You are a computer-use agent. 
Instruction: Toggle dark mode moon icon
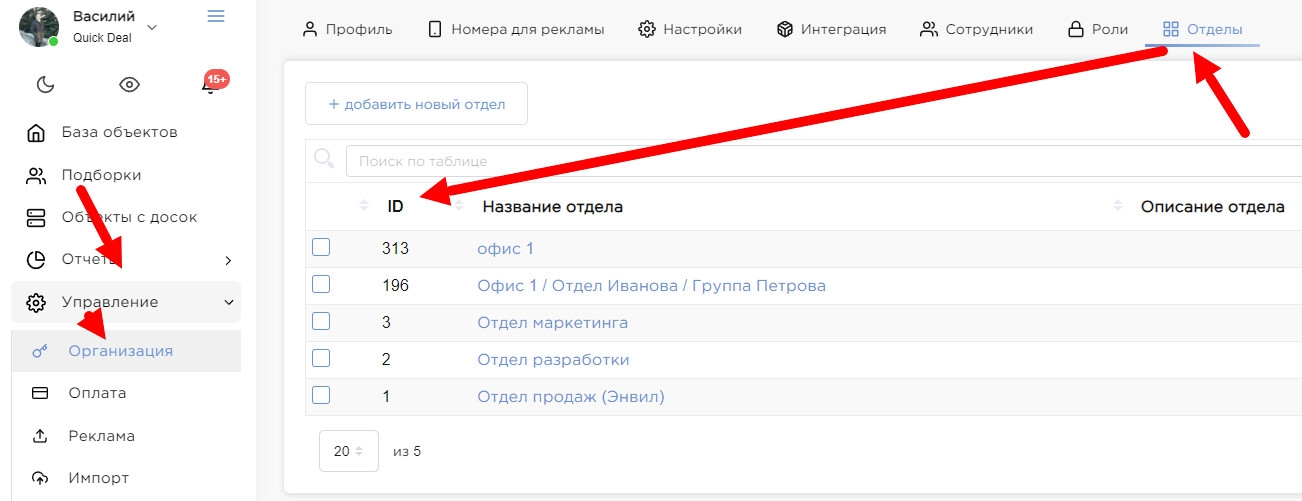(45, 85)
